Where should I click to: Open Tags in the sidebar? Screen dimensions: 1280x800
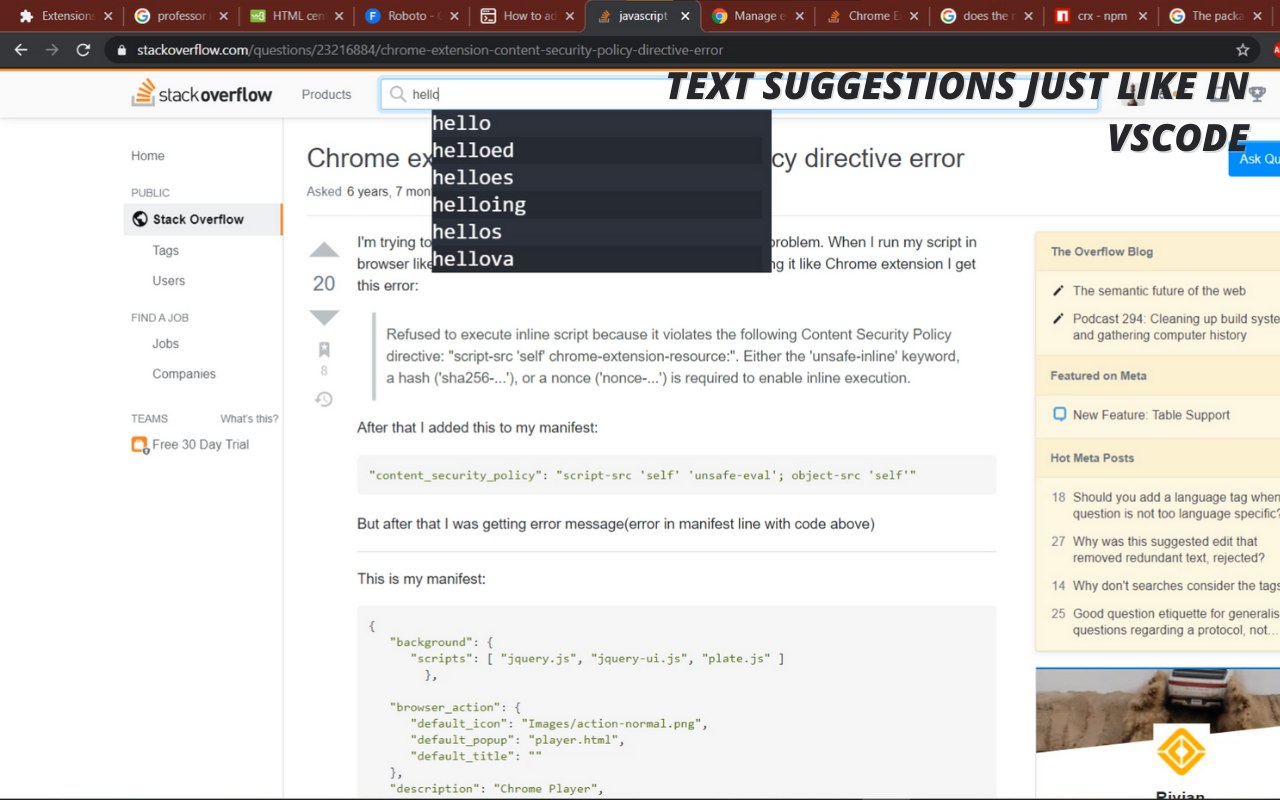tap(166, 250)
